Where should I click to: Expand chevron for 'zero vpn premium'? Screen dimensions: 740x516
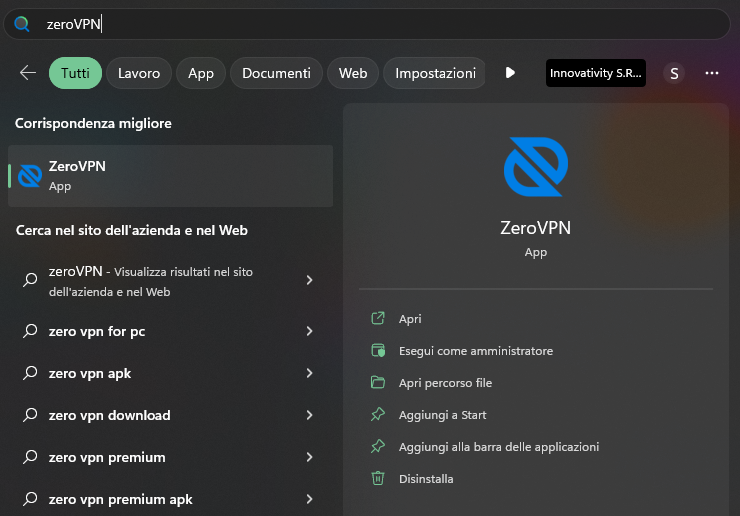(x=310, y=457)
